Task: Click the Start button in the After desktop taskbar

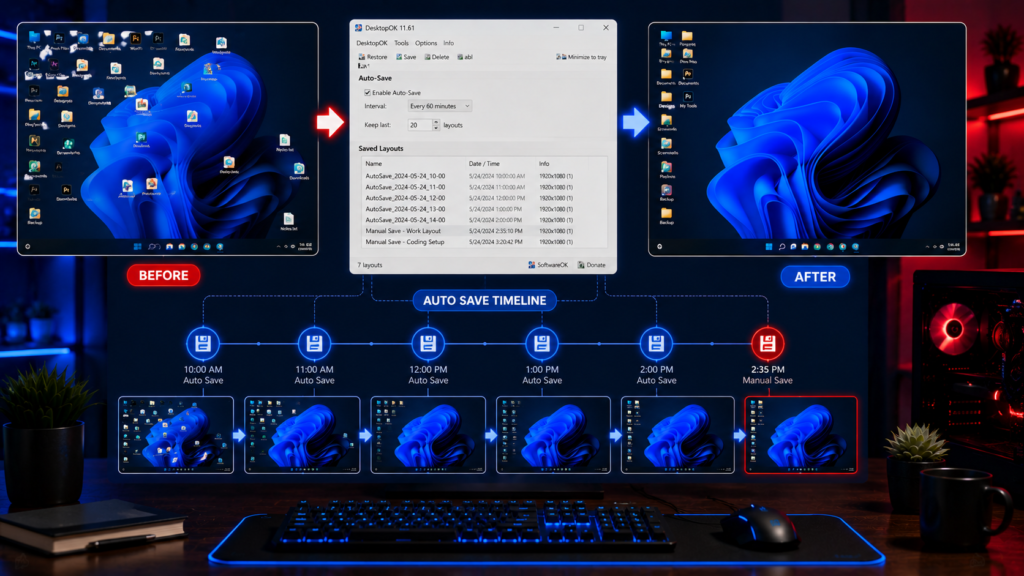Action: click(769, 247)
